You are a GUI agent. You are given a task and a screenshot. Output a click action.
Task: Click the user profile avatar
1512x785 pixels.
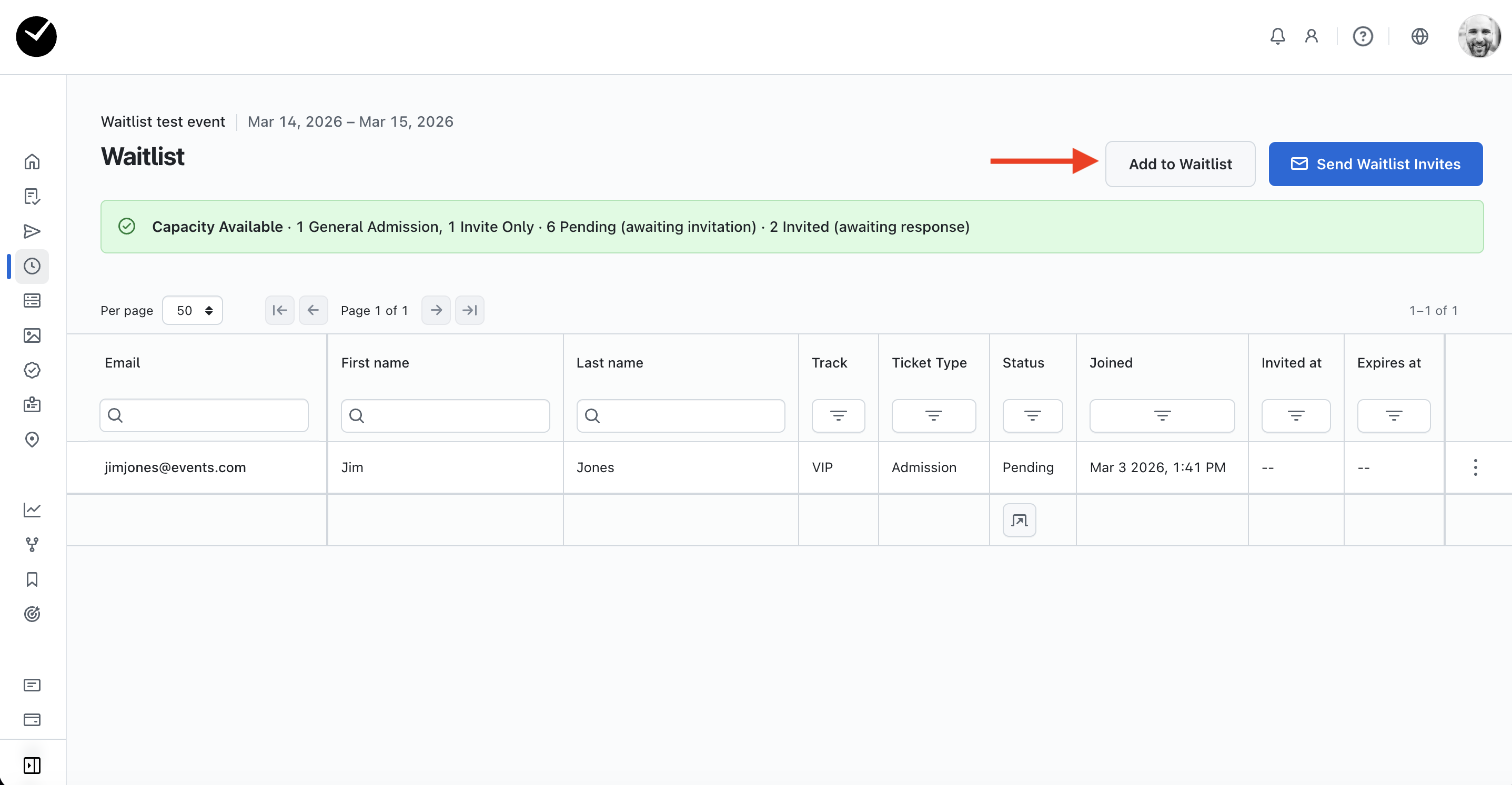[1478, 36]
